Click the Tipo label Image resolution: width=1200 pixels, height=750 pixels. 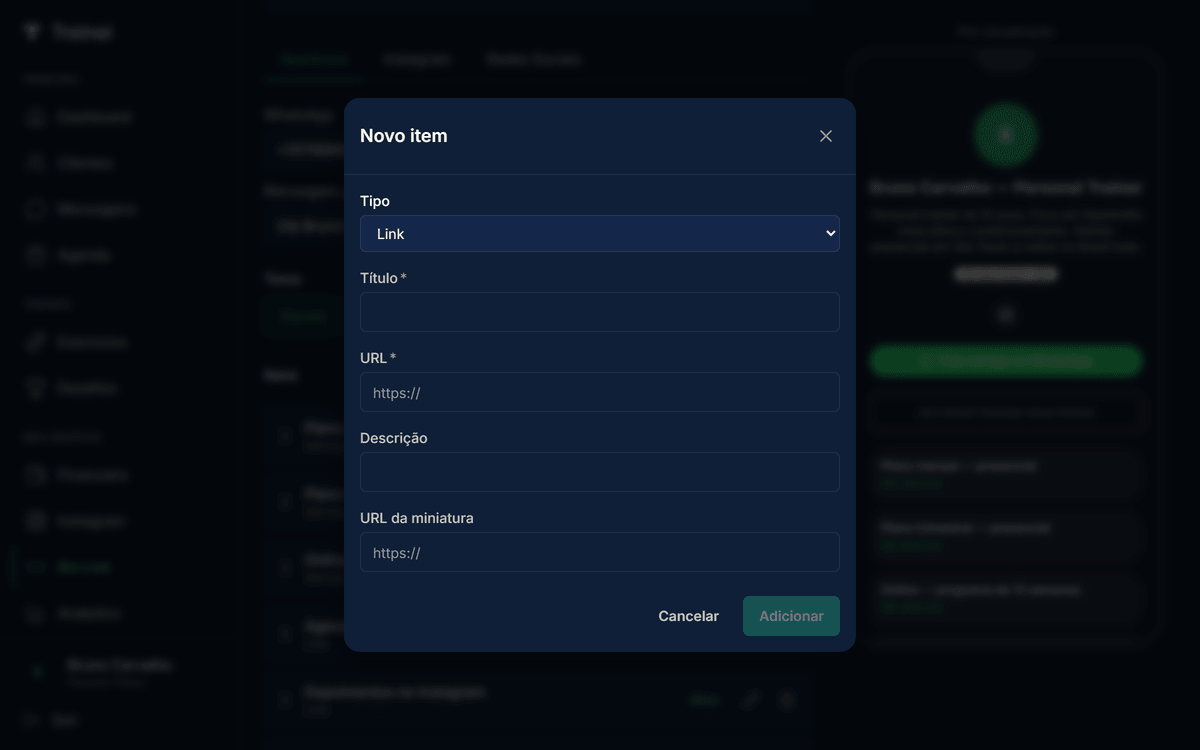pos(375,201)
